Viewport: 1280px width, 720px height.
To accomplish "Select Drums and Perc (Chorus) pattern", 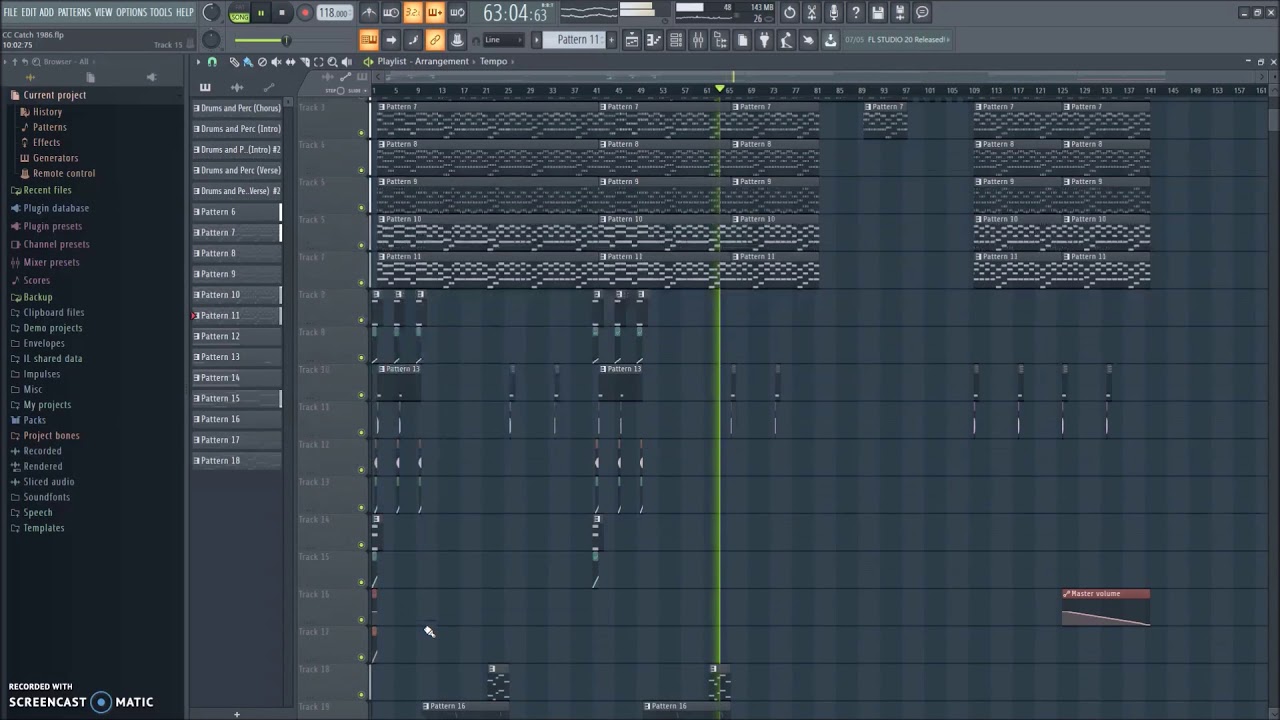I will coord(236,108).
